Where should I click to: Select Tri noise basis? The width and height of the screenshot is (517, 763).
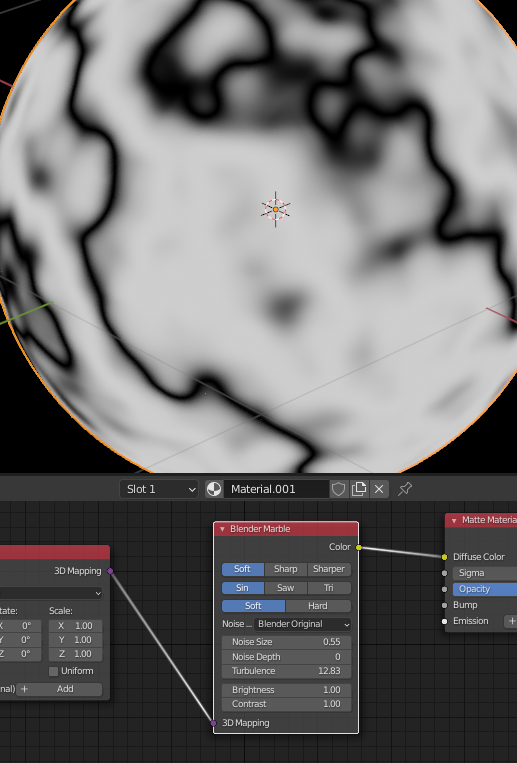point(329,588)
